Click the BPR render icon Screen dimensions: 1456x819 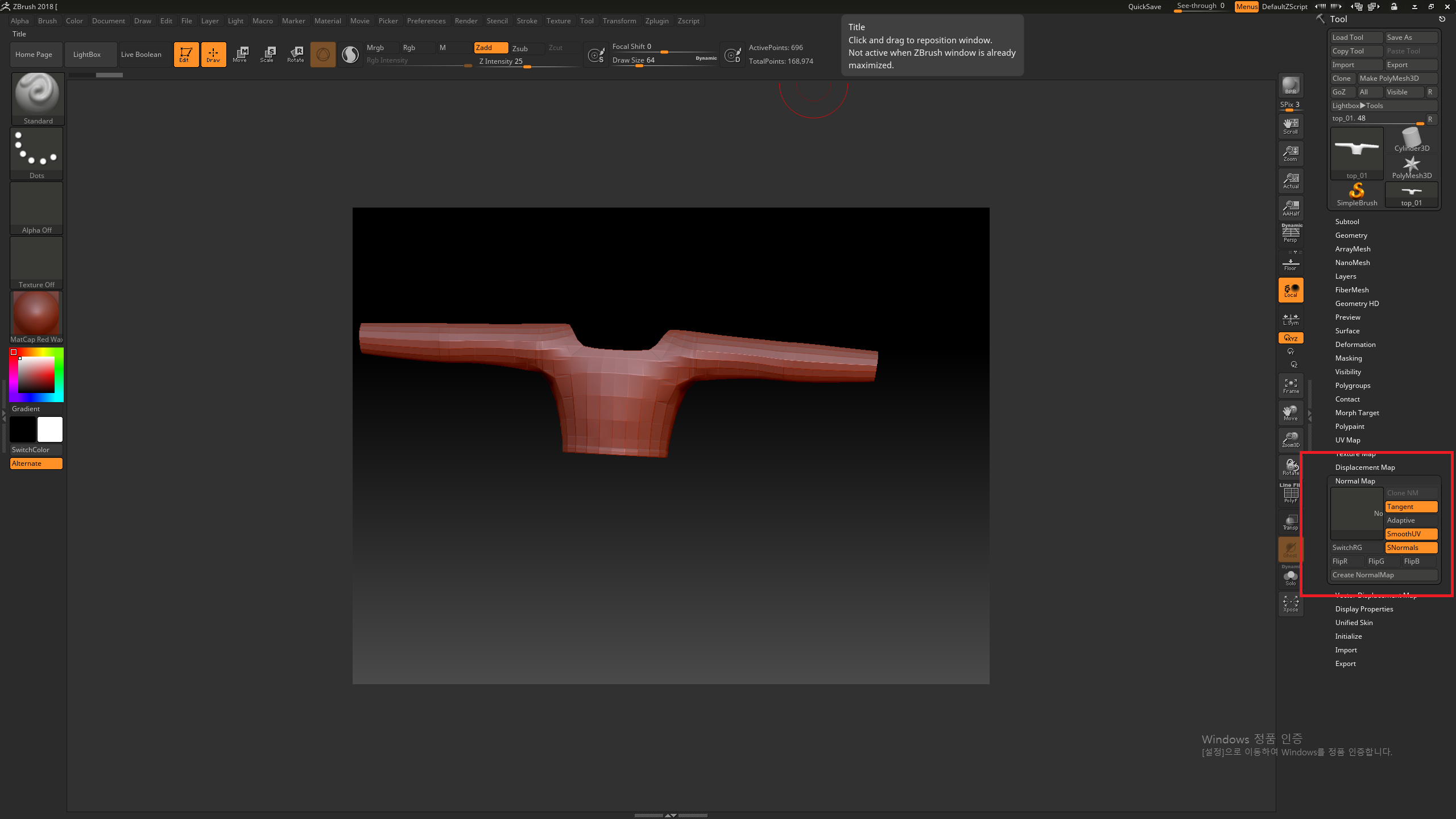click(x=1290, y=85)
